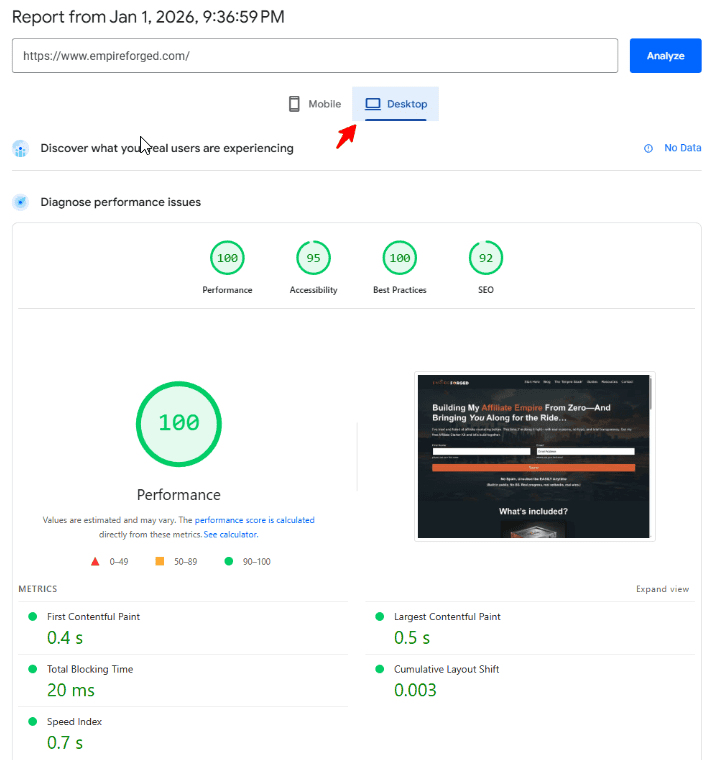Click the Diagnose performance issues icon
The width and height of the screenshot is (706, 760).
[x=20, y=202]
